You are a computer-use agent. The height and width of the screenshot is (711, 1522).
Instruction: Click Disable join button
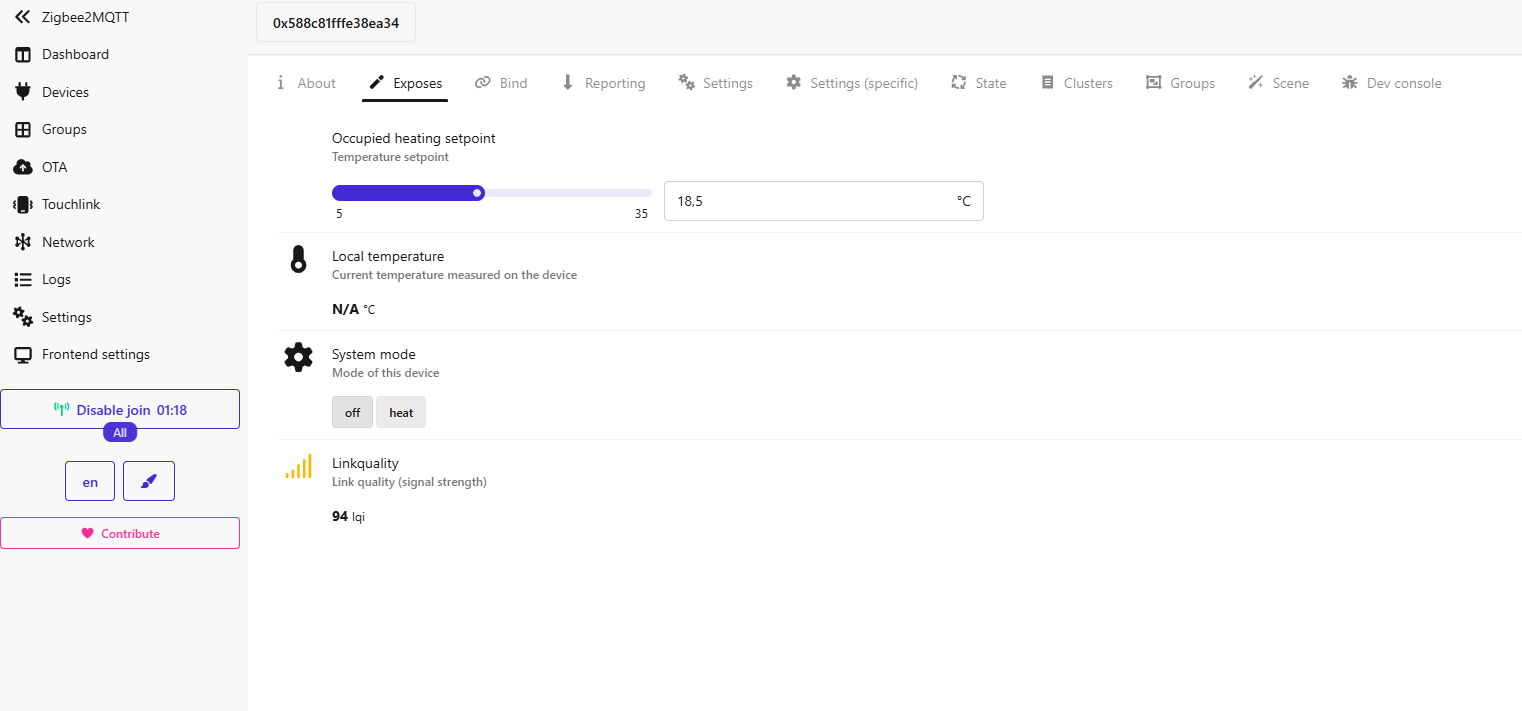tap(120, 409)
